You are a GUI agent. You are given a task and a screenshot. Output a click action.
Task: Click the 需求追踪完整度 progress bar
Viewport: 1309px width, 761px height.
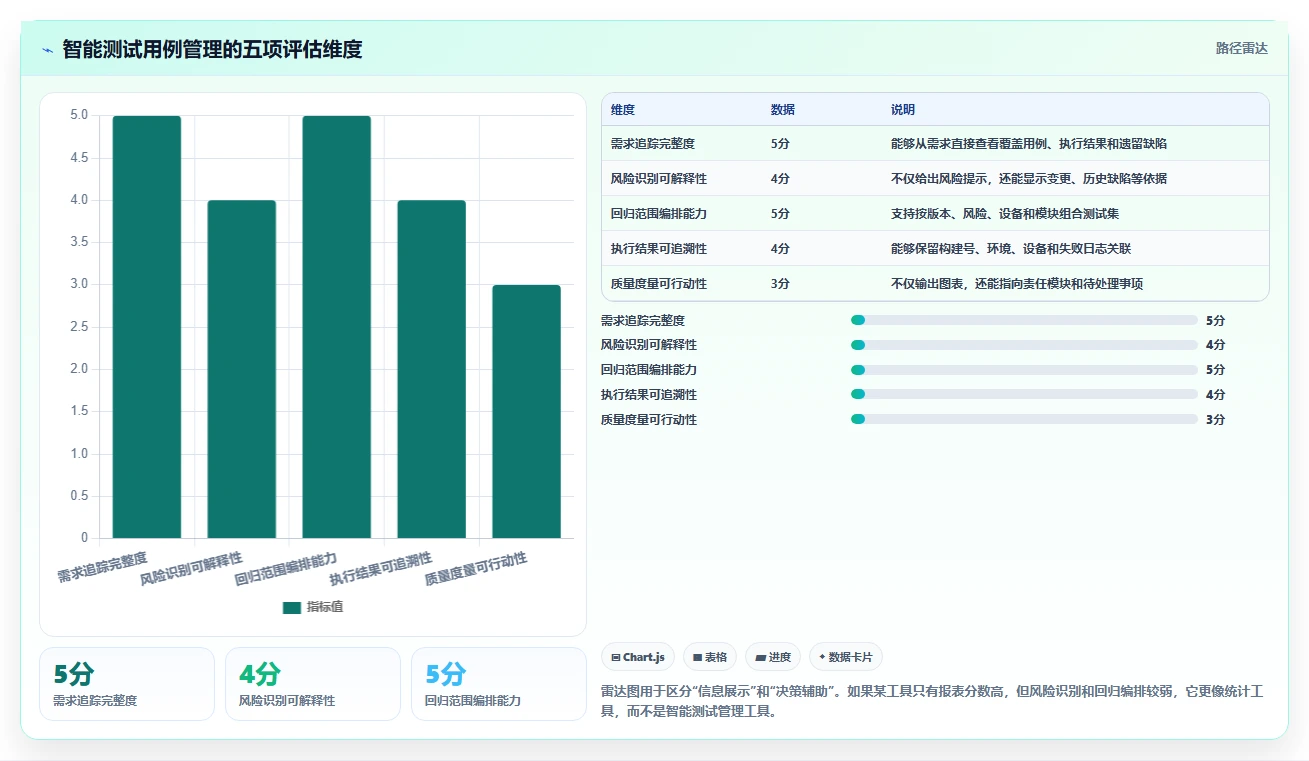[x=1024, y=320]
